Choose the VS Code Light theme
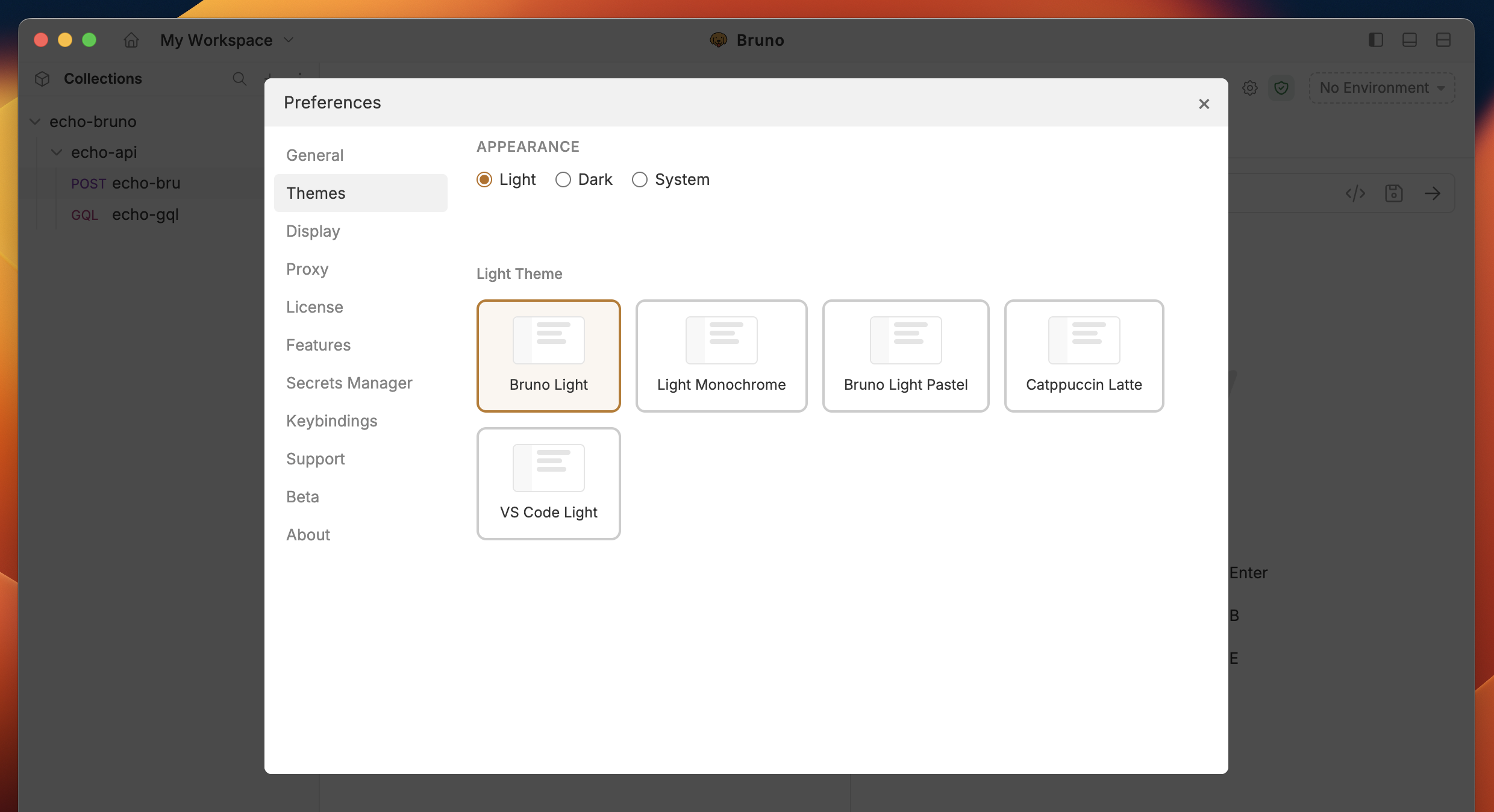 548,484
